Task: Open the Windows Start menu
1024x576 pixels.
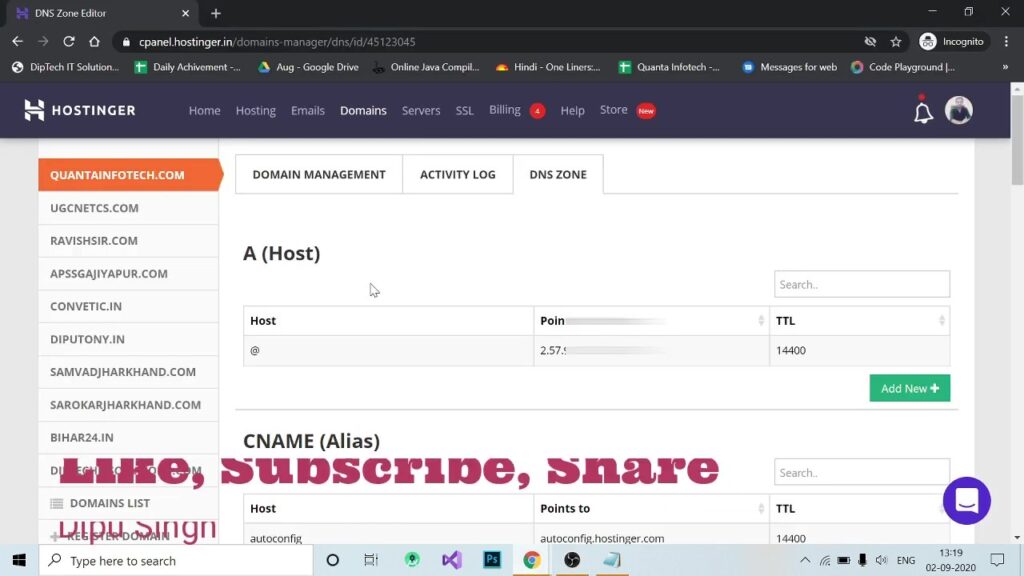Action: (x=19, y=560)
